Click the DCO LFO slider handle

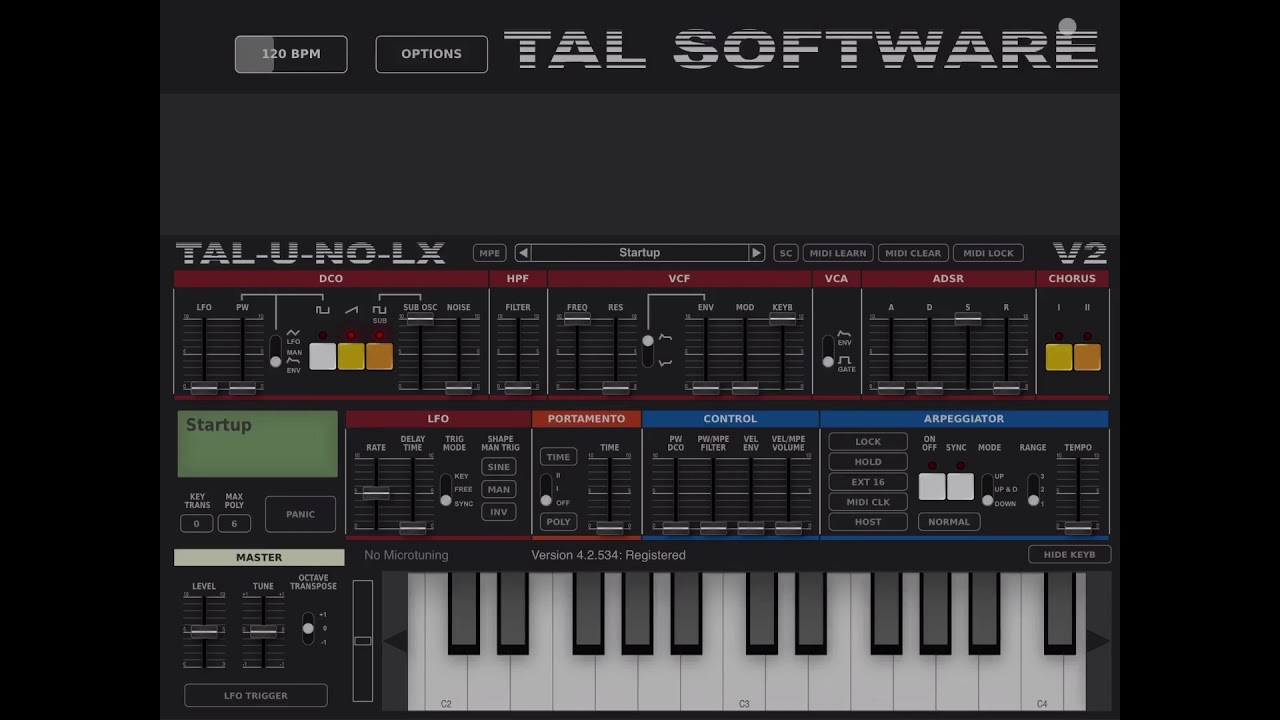click(x=204, y=388)
